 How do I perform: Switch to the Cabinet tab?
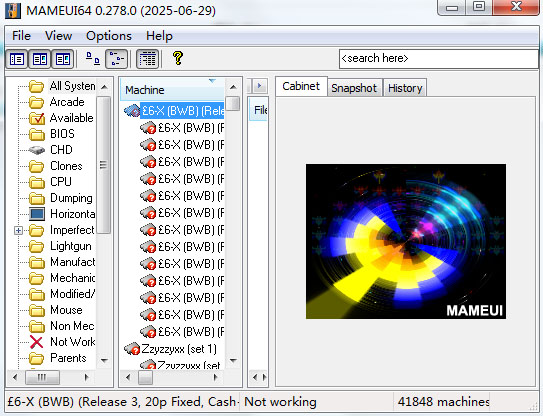tap(301, 86)
